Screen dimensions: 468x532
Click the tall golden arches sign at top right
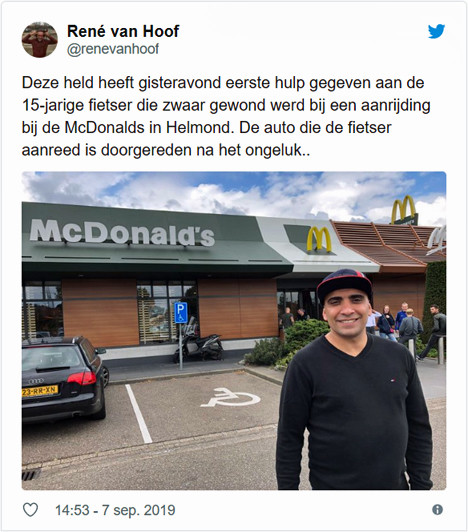tap(403, 209)
